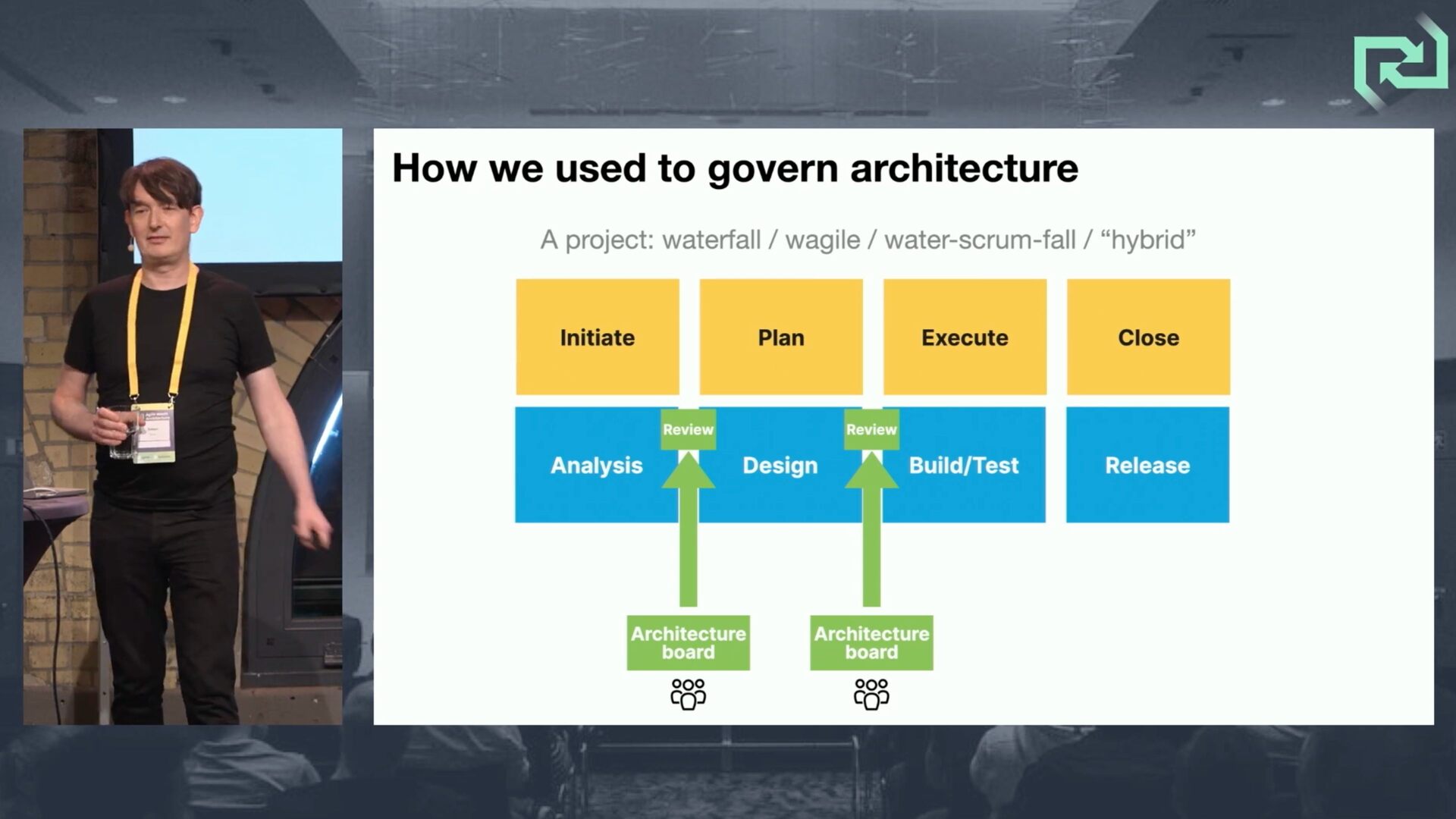Select the yellow Close phase box
This screenshot has height=819, width=1456.
[1147, 337]
